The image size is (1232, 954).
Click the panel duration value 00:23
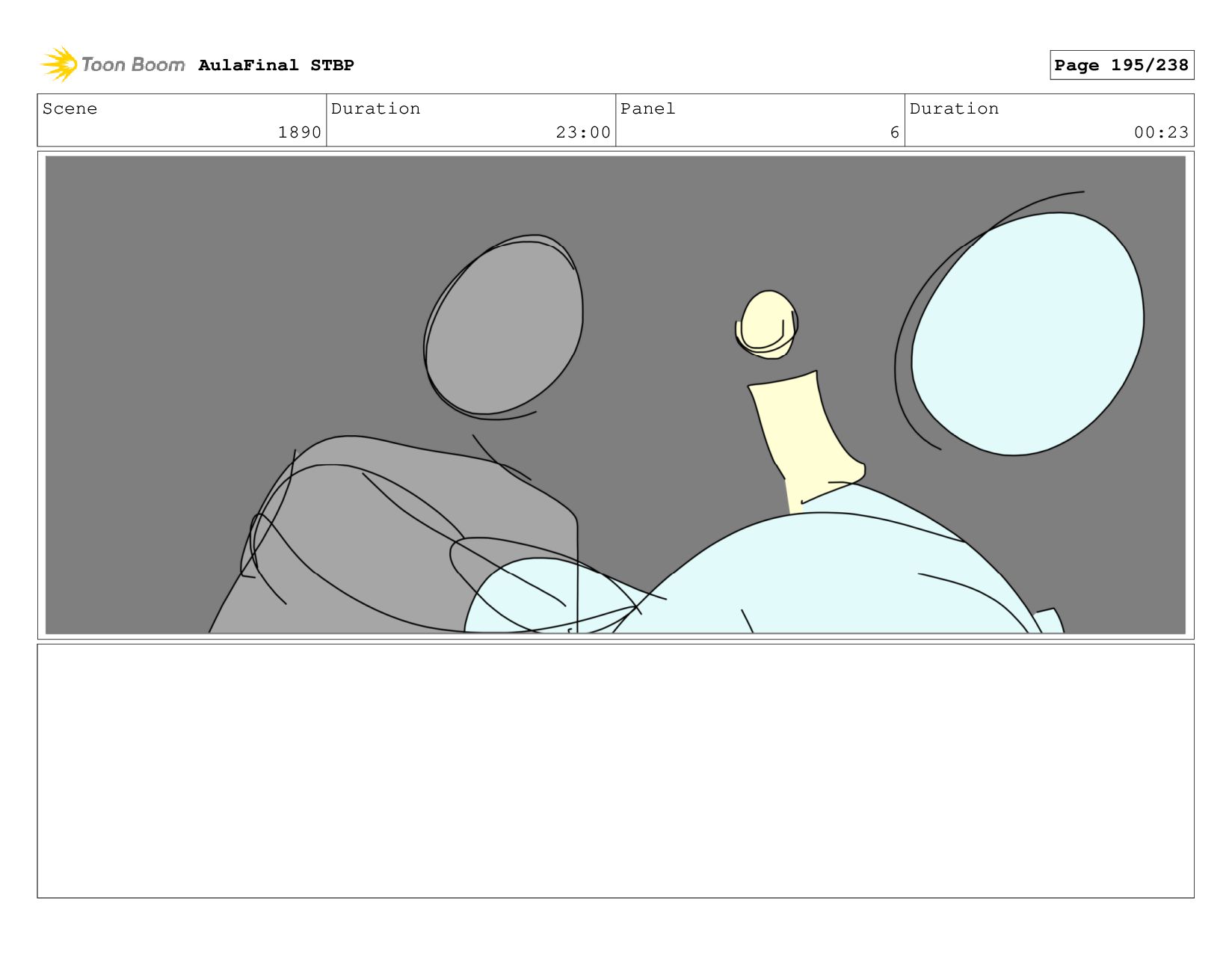point(1161,132)
